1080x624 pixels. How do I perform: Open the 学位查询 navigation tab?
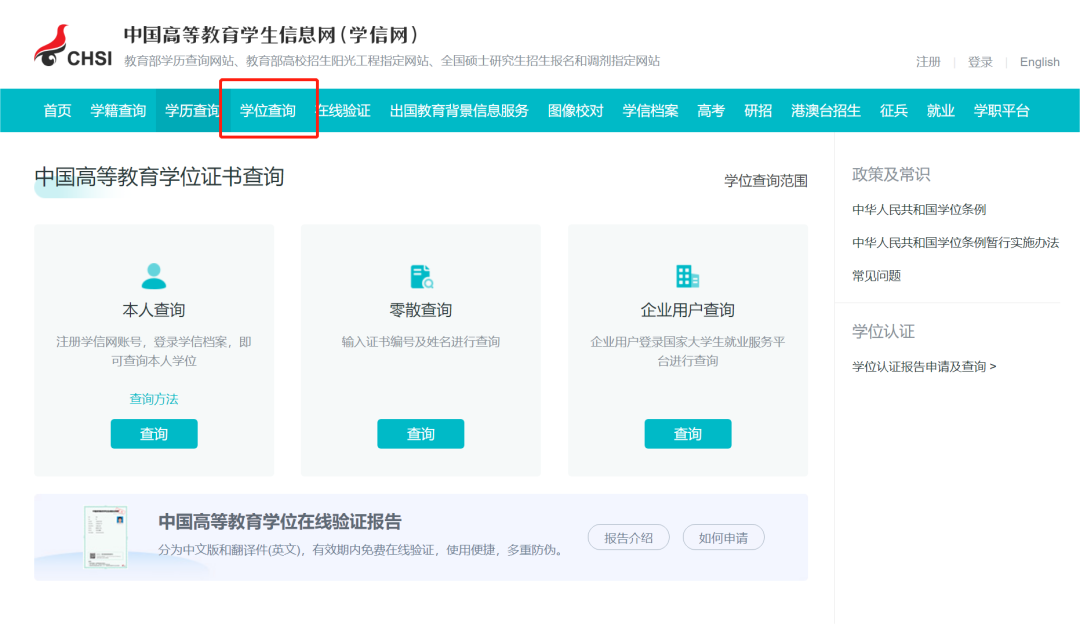coord(268,111)
